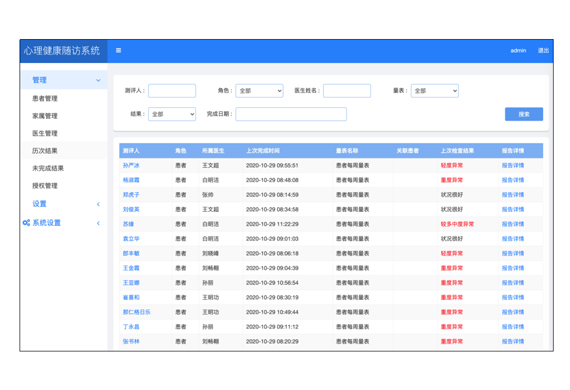Click the 心理健康随访系统 title
The image size is (570, 390).
click(62, 51)
